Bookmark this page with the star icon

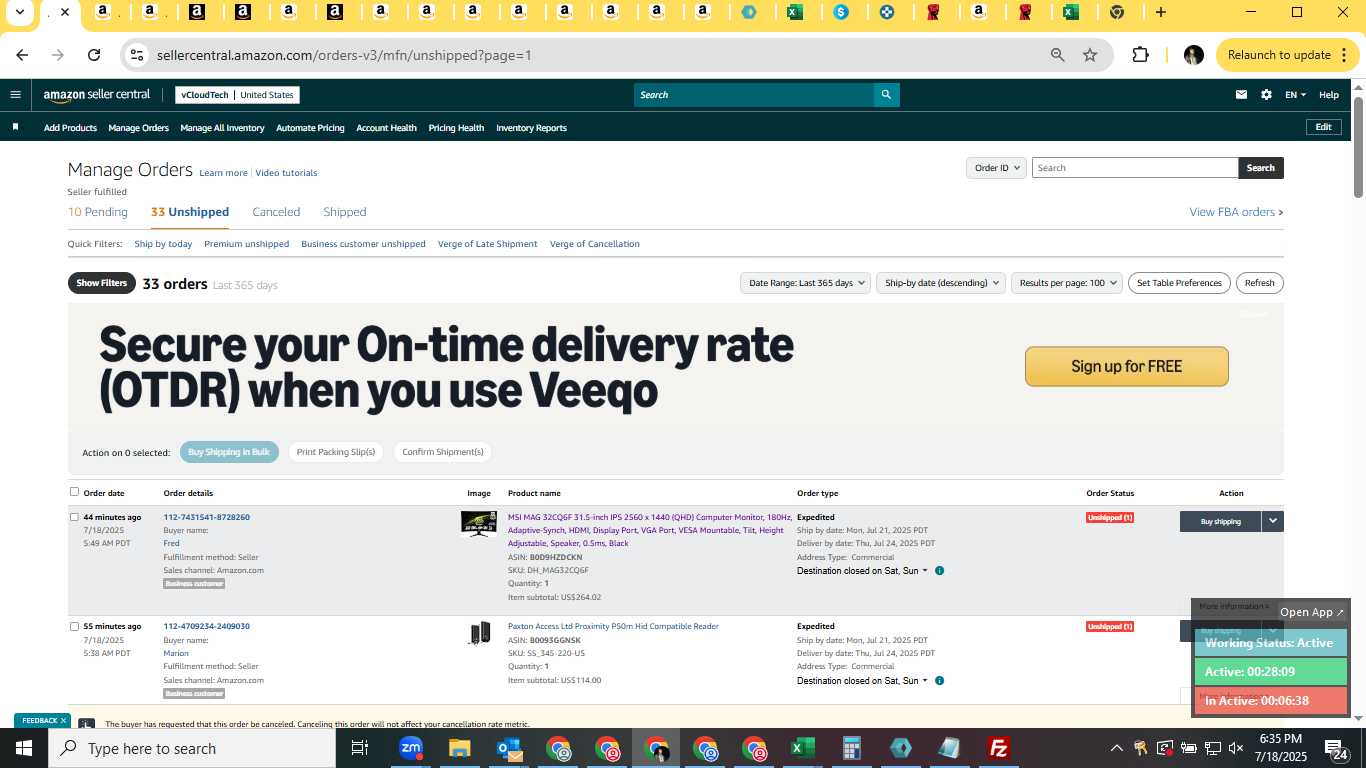pos(1090,55)
